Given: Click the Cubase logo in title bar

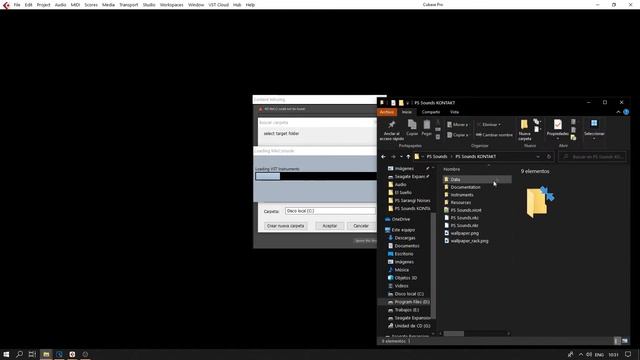Looking at the screenshot, I should (x=6, y=5).
